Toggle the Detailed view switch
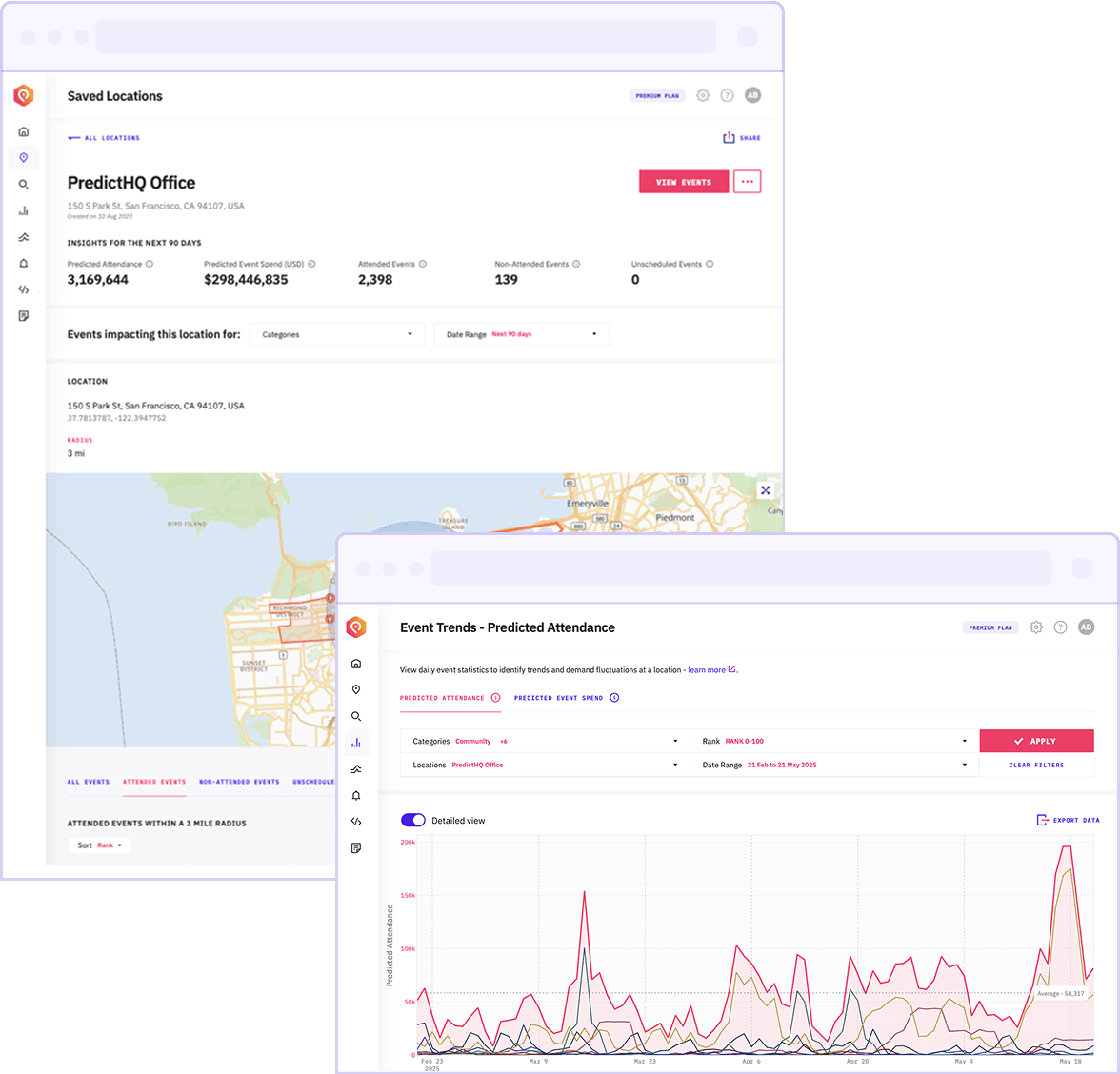The image size is (1120, 1074). pyautogui.click(x=413, y=820)
